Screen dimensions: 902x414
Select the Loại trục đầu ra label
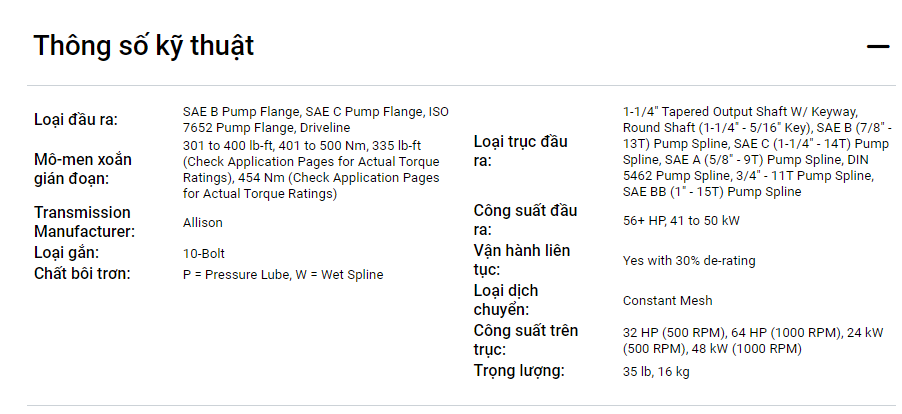[520, 151]
